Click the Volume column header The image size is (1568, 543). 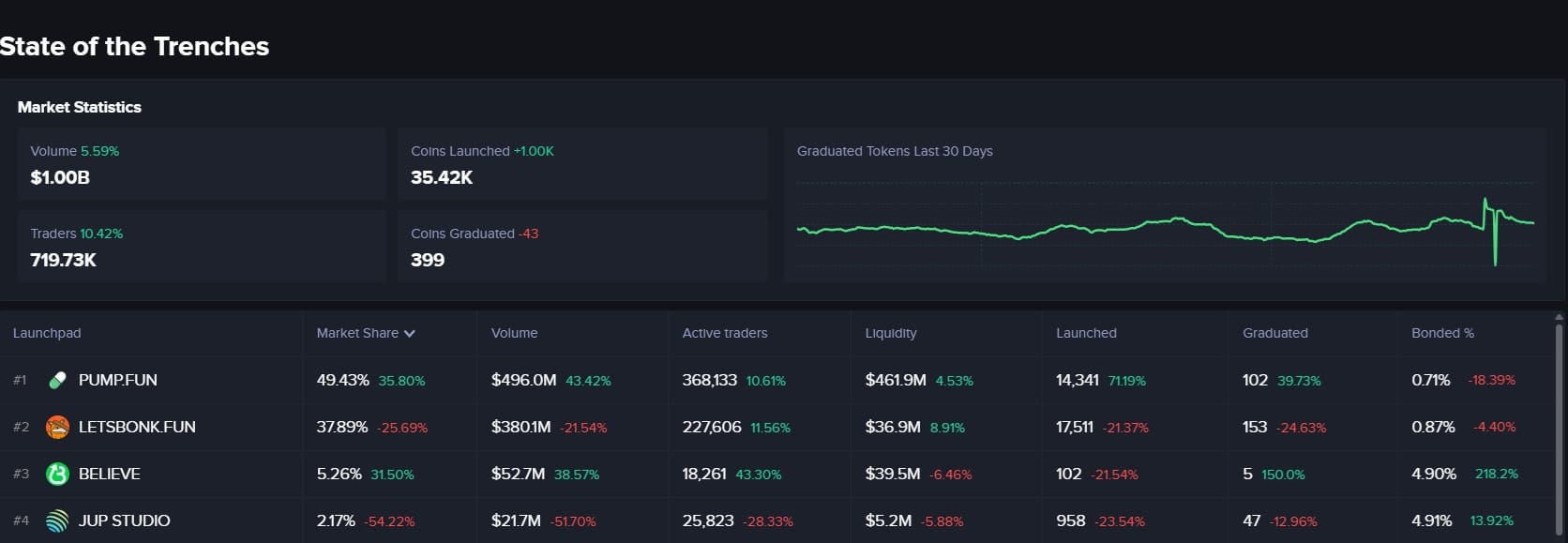point(514,333)
